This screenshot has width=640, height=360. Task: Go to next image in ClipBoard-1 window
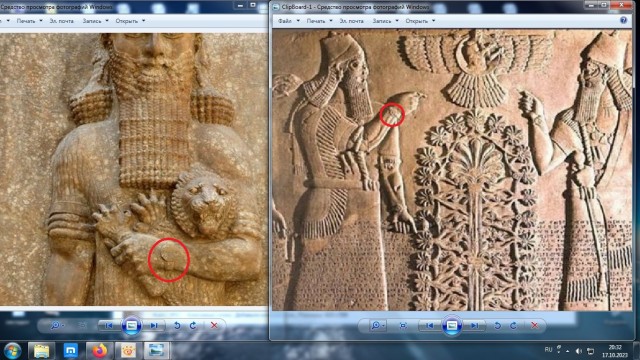tap(474, 325)
